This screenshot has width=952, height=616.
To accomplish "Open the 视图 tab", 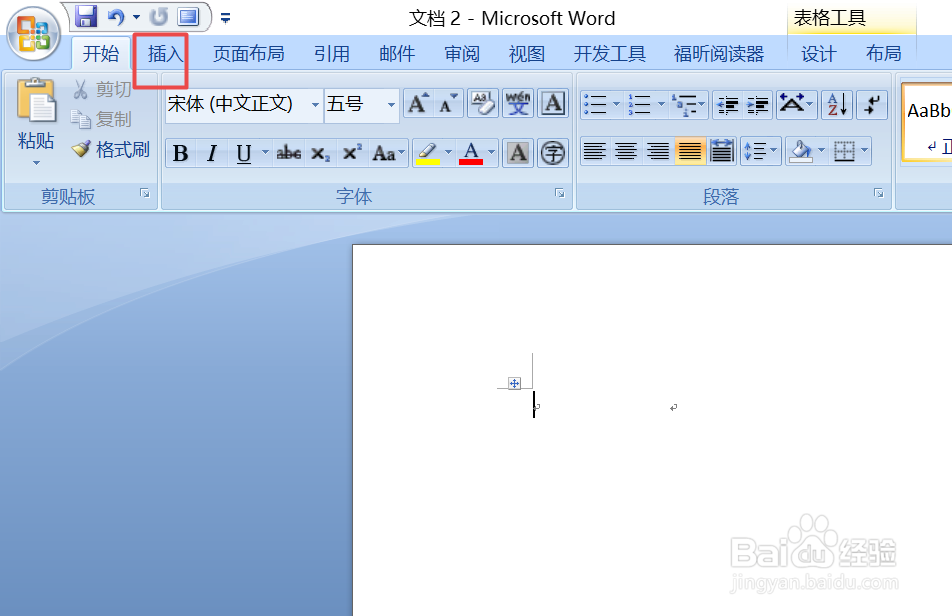I will 527,53.
